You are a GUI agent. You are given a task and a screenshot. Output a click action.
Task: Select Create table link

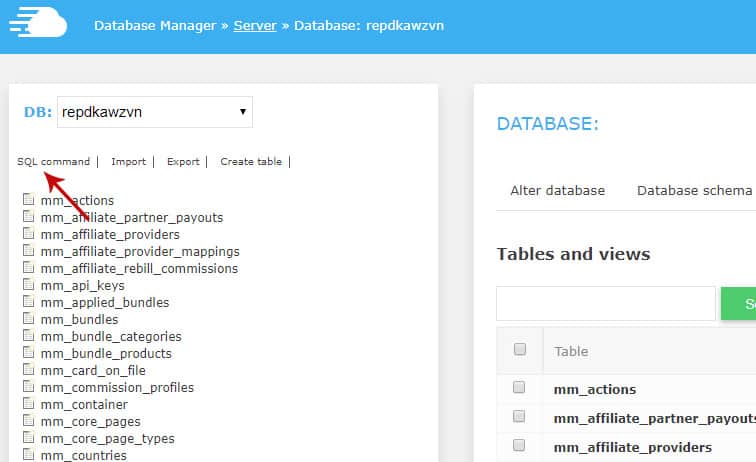click(251, 162)
